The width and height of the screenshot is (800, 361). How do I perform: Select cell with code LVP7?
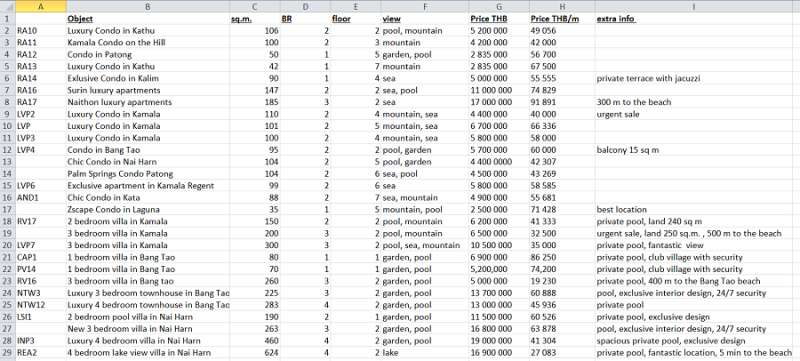point(40,245)
